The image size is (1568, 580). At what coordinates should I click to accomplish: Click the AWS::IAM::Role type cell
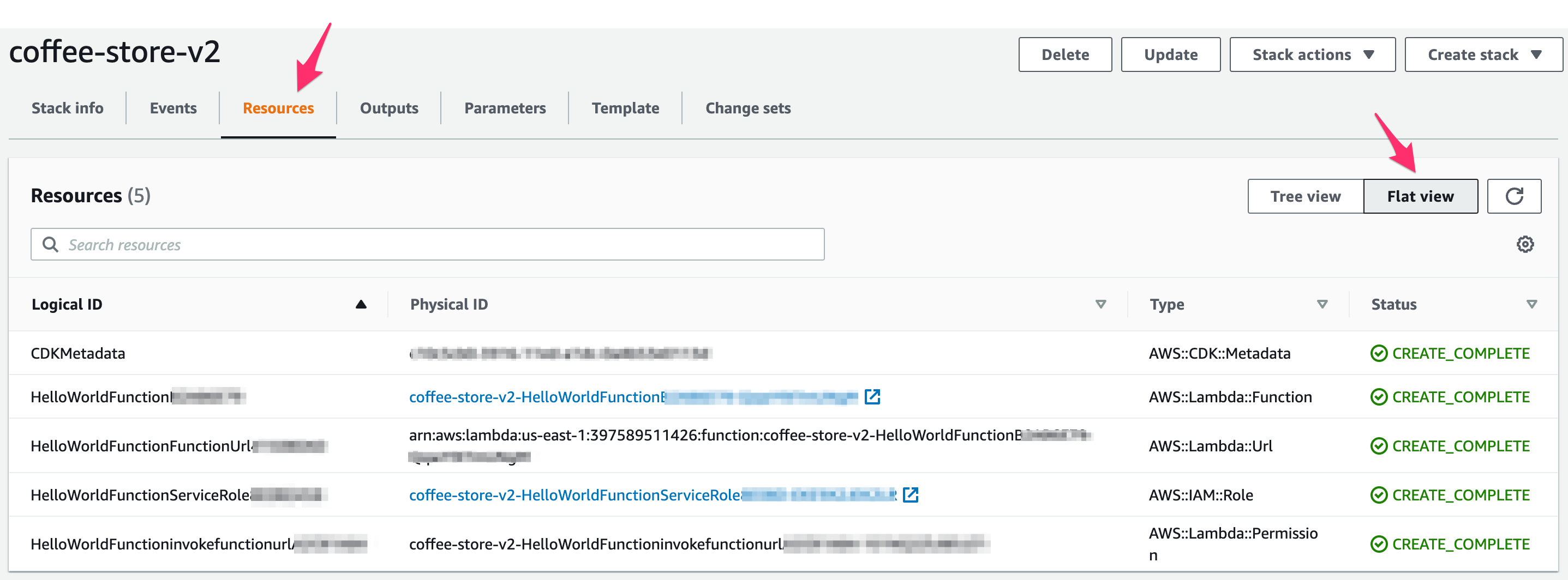[1200, 495]
